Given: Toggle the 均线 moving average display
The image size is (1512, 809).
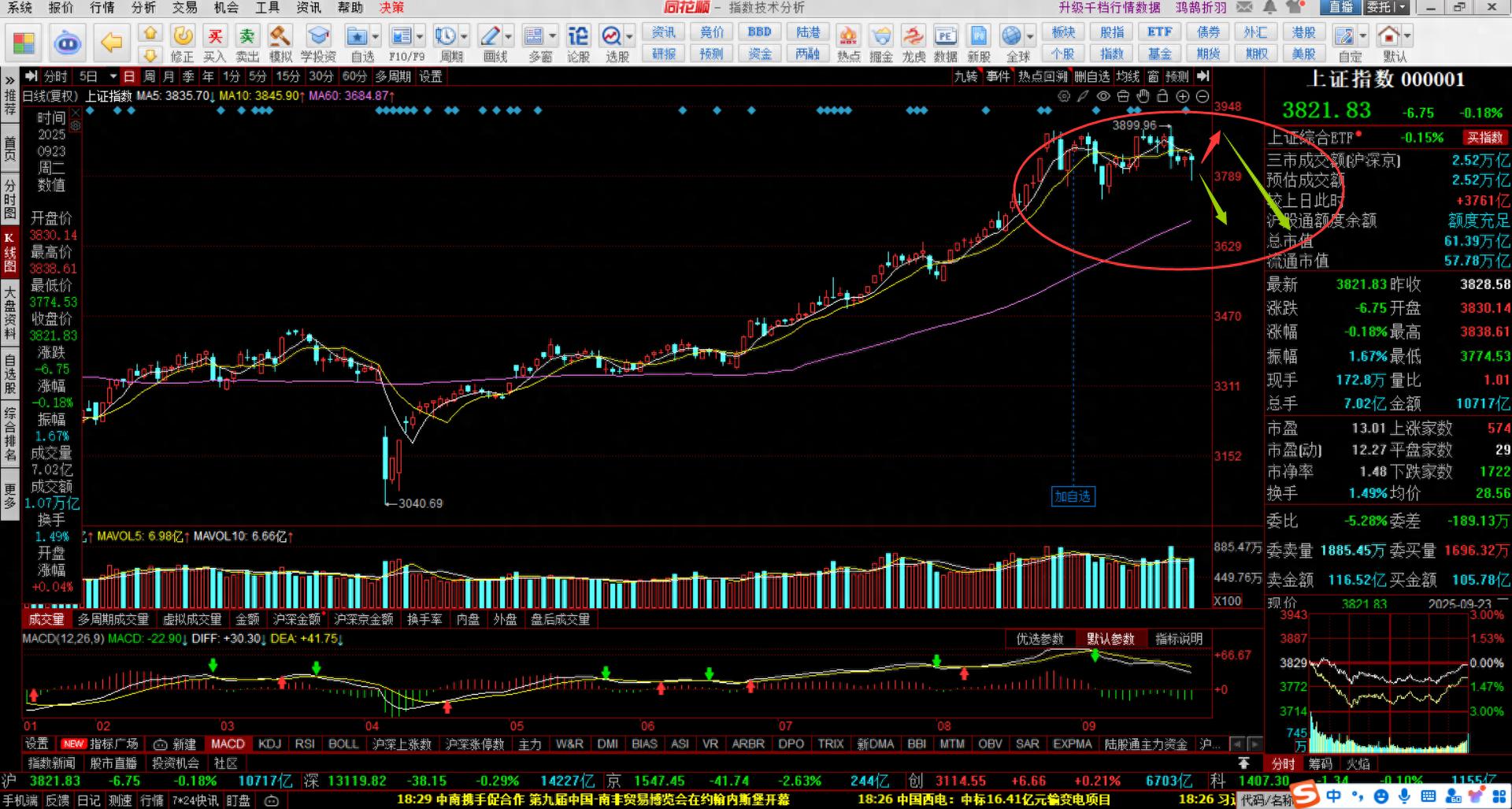Looking at the screenshot, I should (1128, 76).
